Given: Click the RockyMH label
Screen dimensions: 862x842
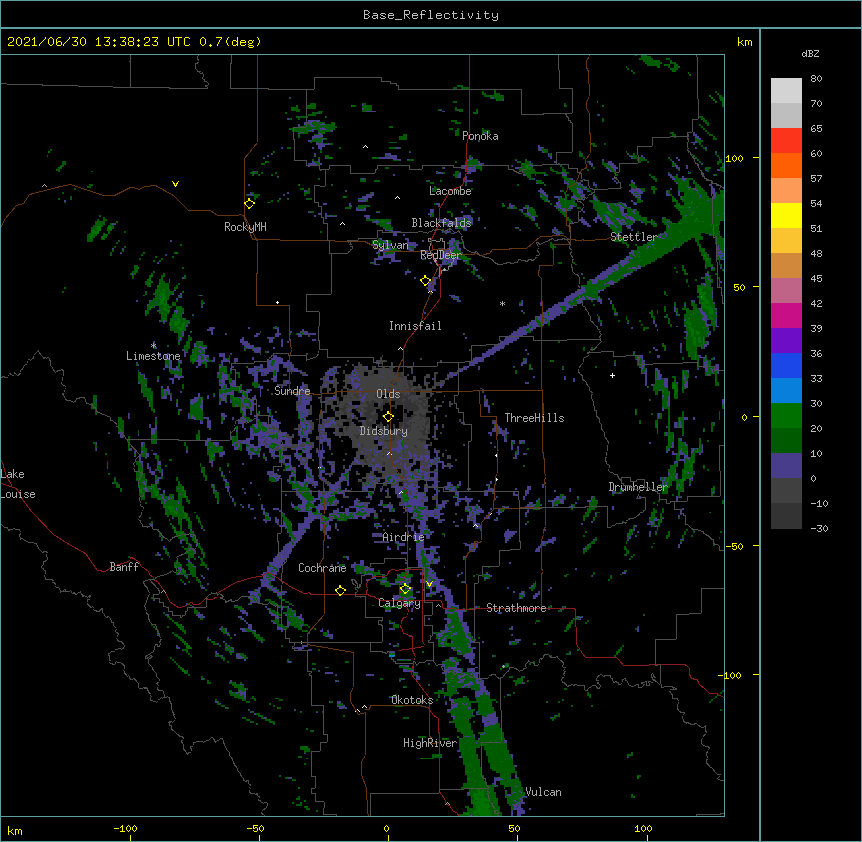Looking at the screenshot, I should [245, 227].
